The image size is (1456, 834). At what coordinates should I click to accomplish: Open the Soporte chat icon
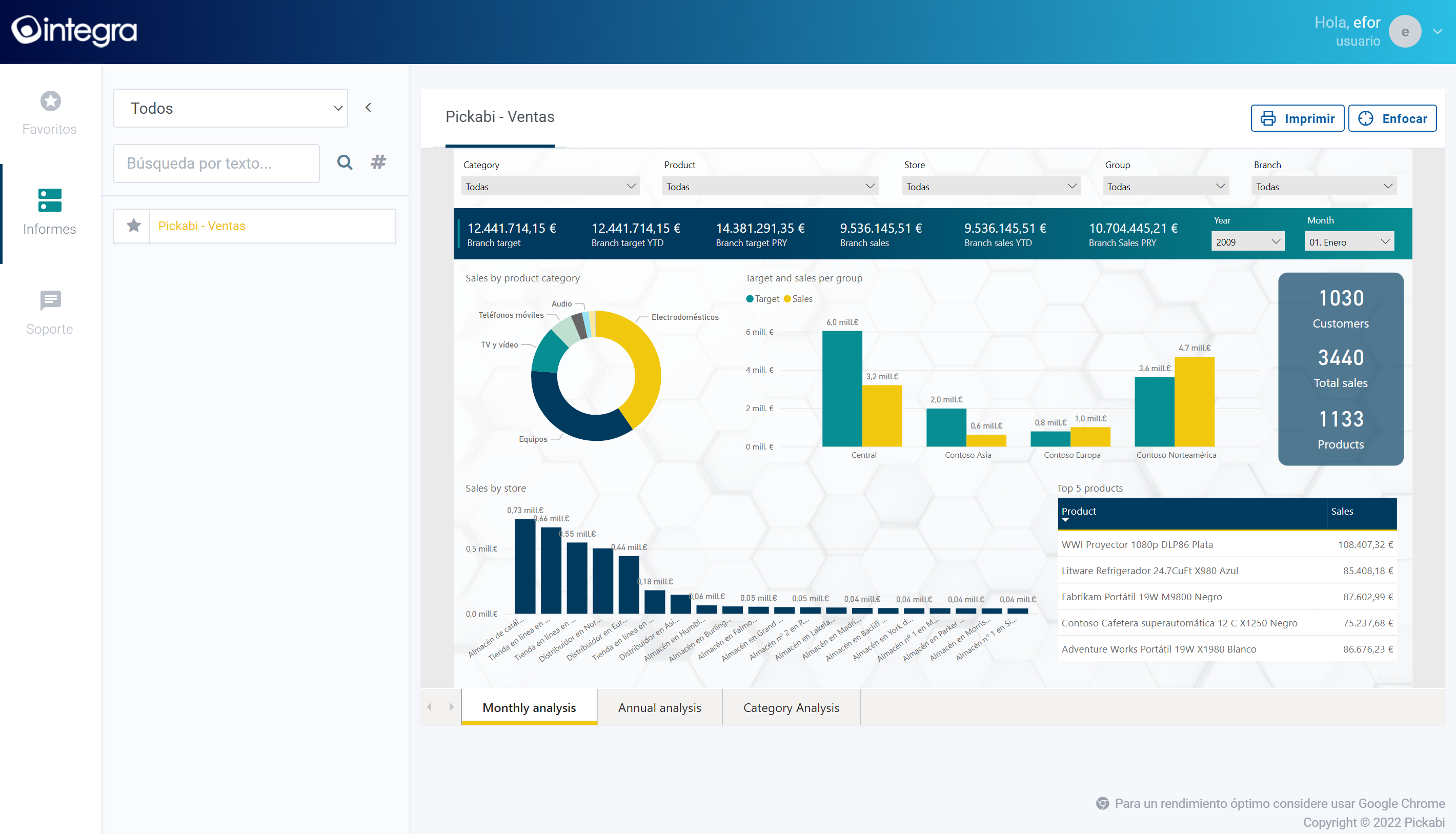pyautogui.click(x=50, y=300)
